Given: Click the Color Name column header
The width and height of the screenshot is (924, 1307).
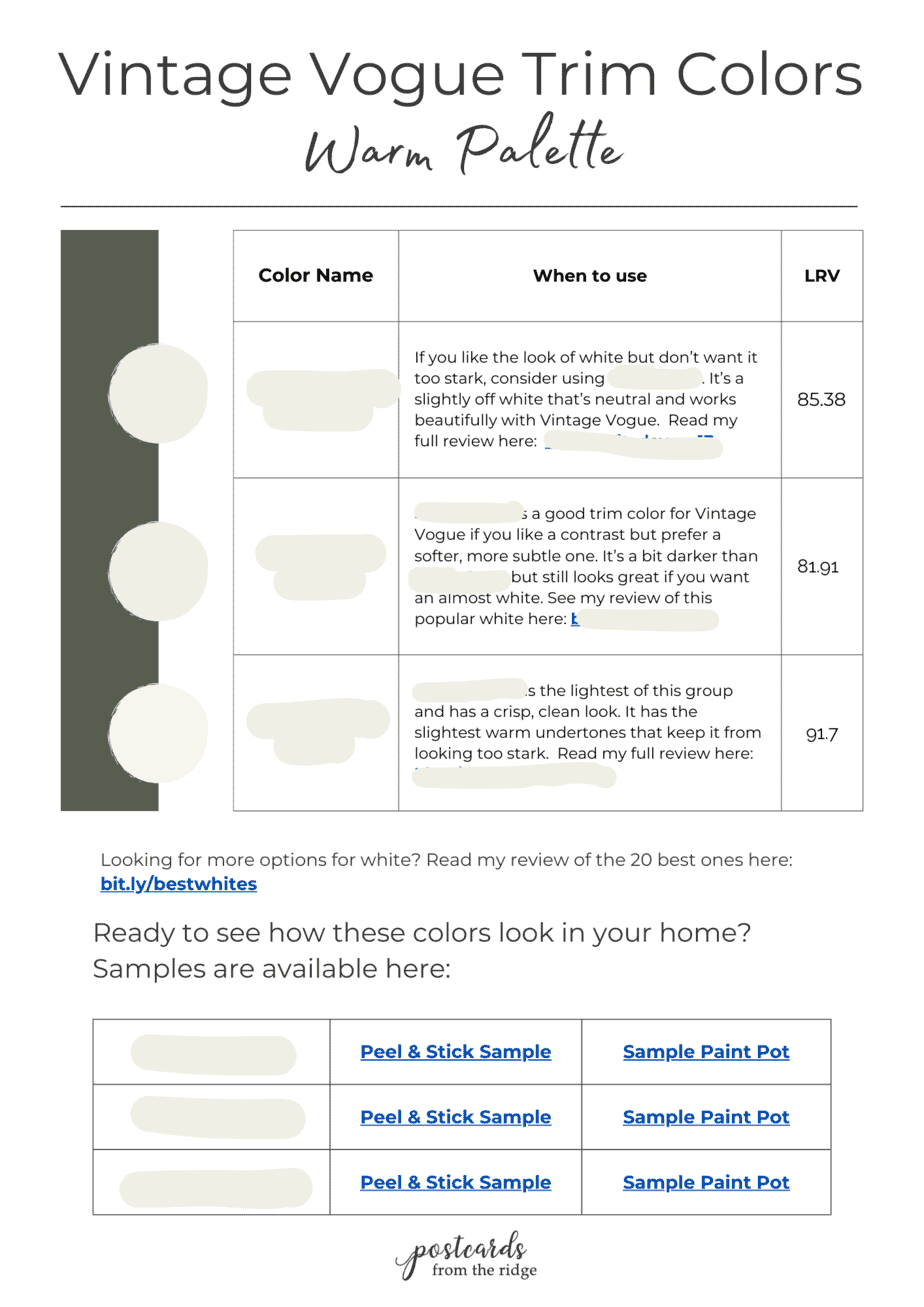Looking at the screenshot, I should click(316, 276).
